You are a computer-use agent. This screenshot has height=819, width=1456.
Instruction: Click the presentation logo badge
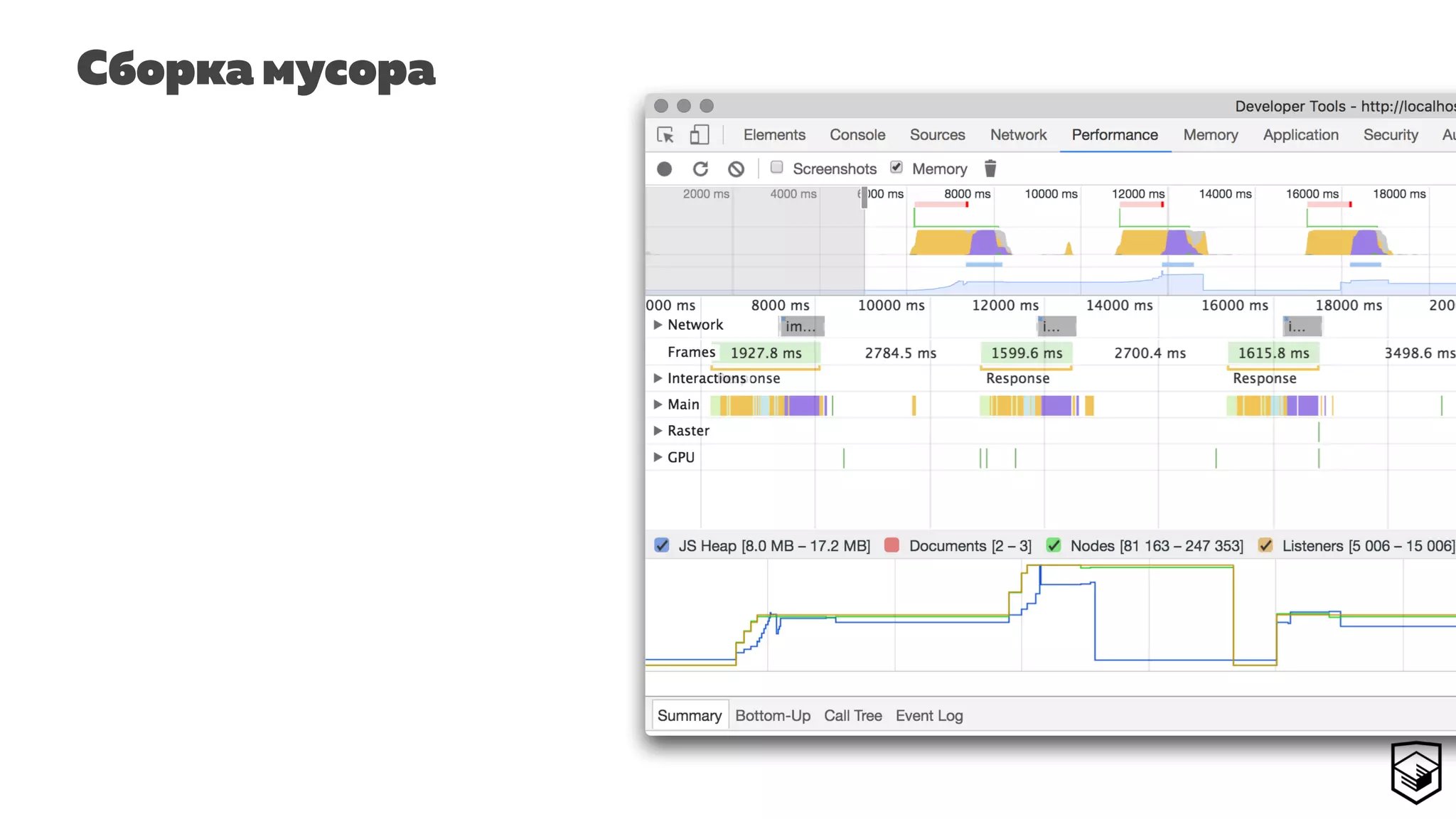(1415, 772)
